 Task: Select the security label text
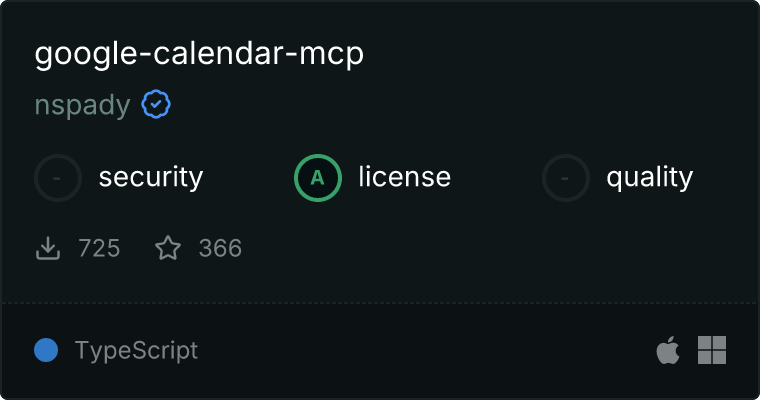(x=151, y=177)
